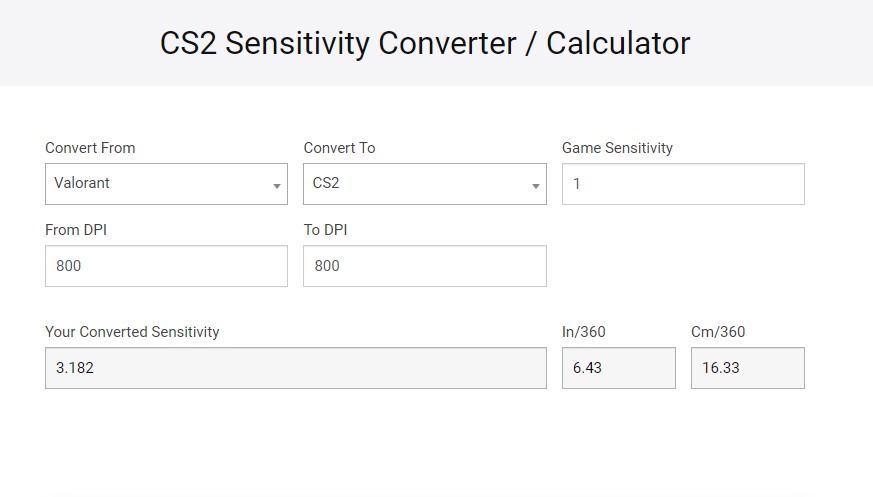Click the In/360 result field showing 6.43
The image size is (873, 497).
pyautogui.click(x=618, y=368)
